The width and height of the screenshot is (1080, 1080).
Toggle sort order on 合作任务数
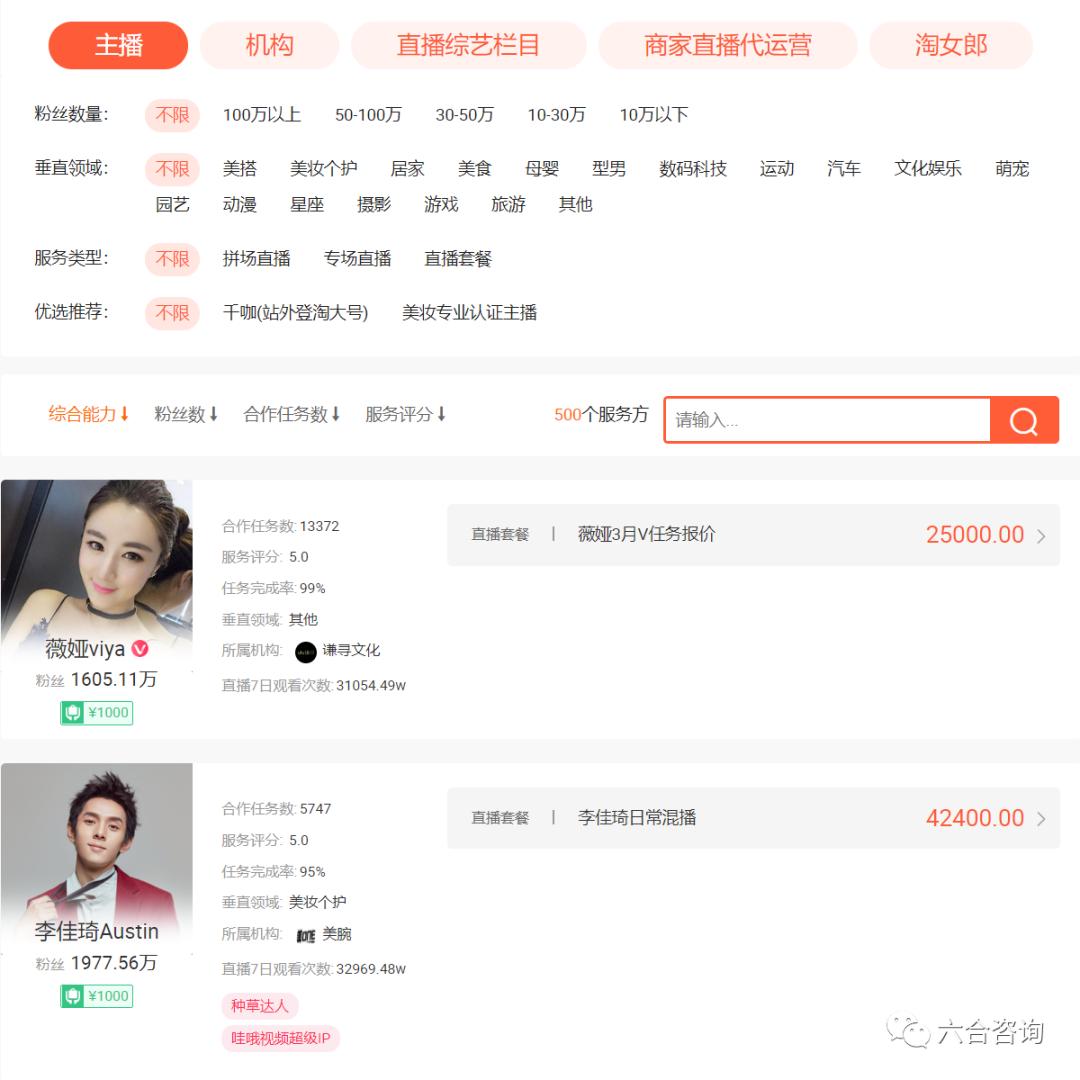[288, 414]
